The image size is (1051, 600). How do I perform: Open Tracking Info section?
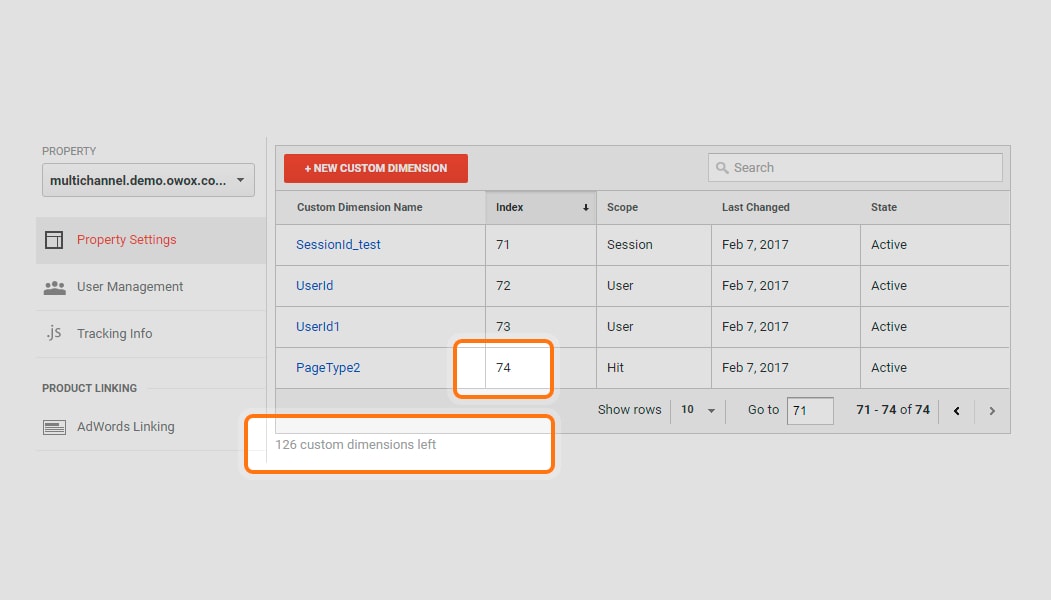pyautogui.click(x=114, y=334)
